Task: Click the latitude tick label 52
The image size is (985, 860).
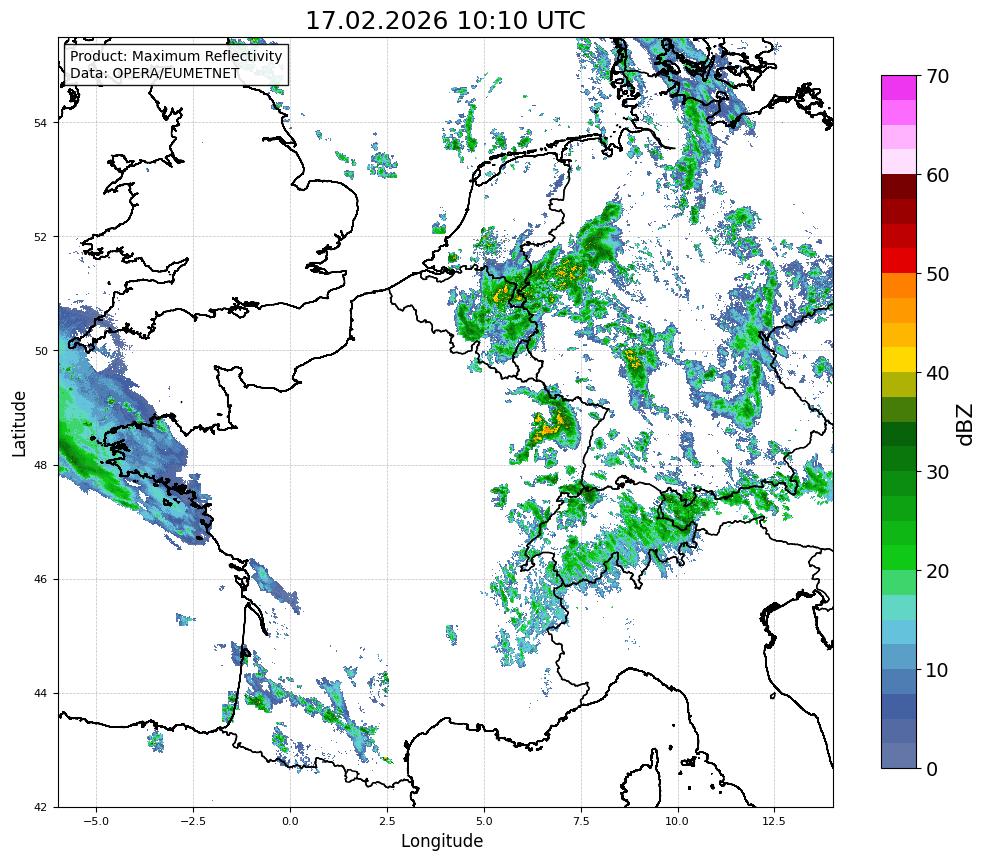Action: pos(40,237)
